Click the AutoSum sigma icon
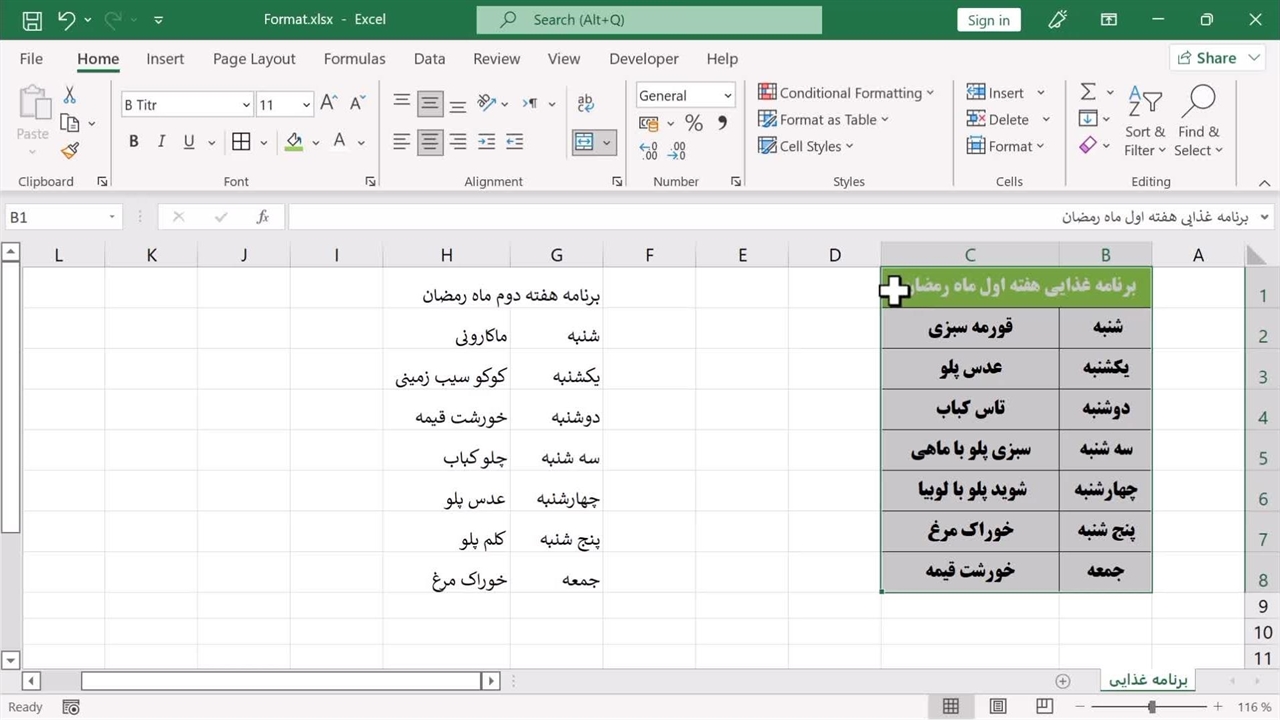The height and width of the screenshot is (720, 1280). coord(1088,92)
